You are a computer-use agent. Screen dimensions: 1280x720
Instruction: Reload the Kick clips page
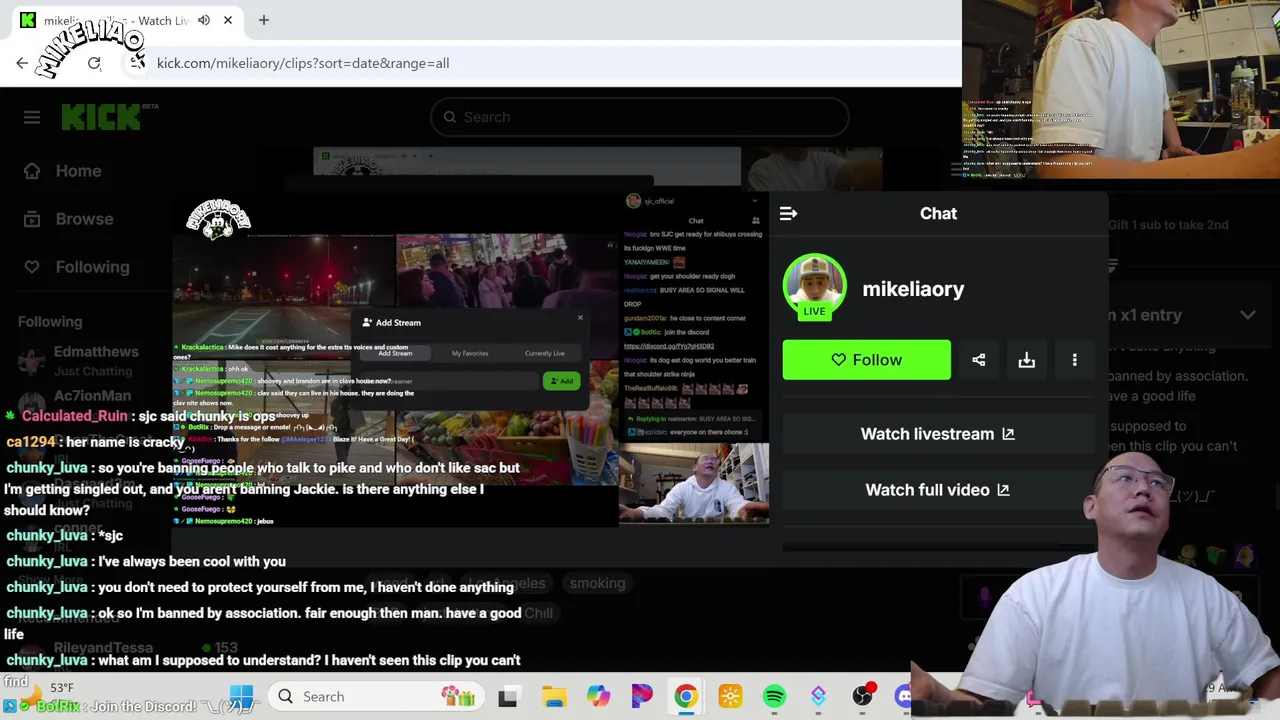click(94, 63)
